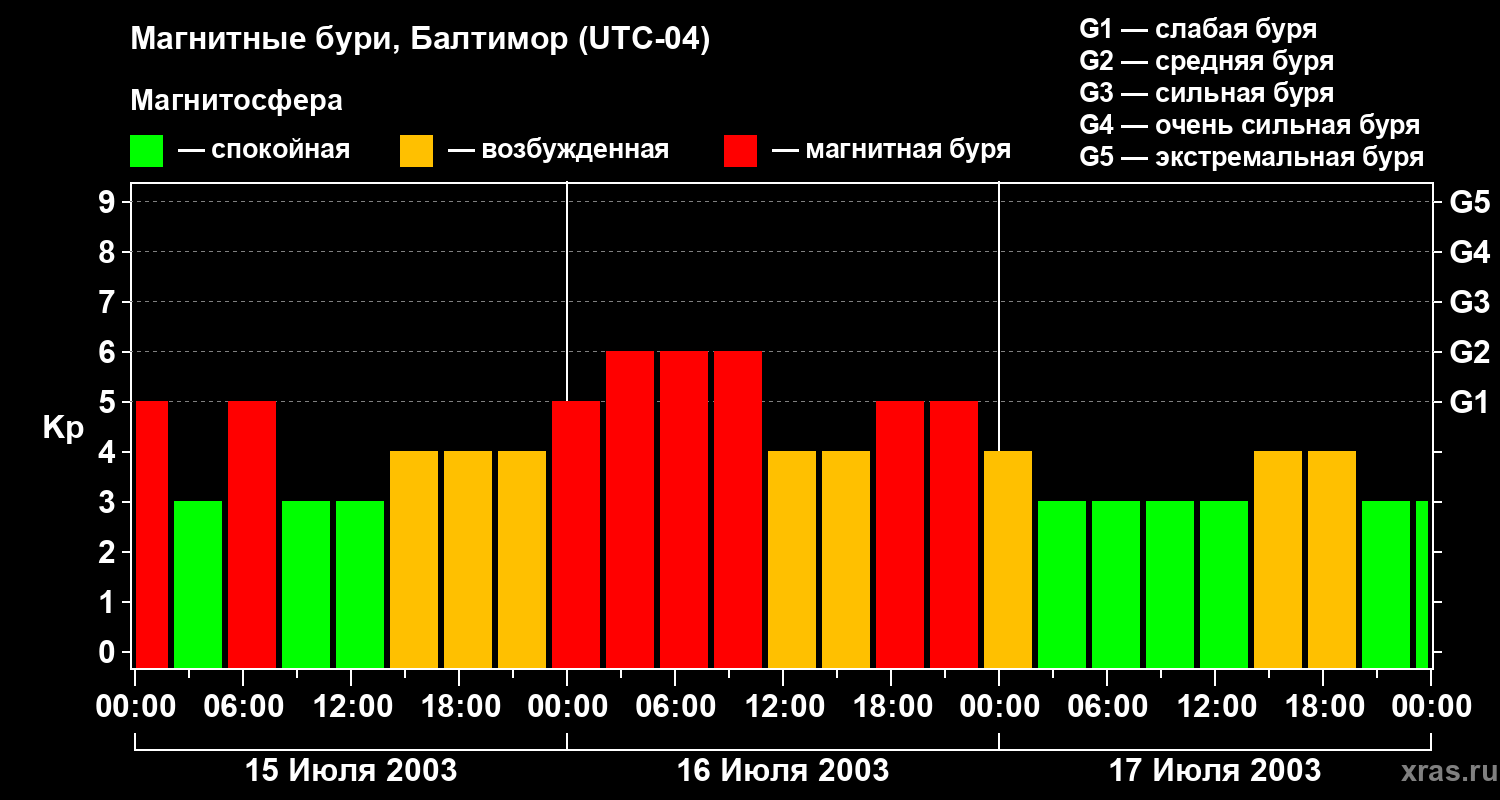Click the yellow Kp 4 bar around 18:00 on 15 Июля
Image resolution: width=1500 pixels, height=800 pixels.
(x=468, y=560)
